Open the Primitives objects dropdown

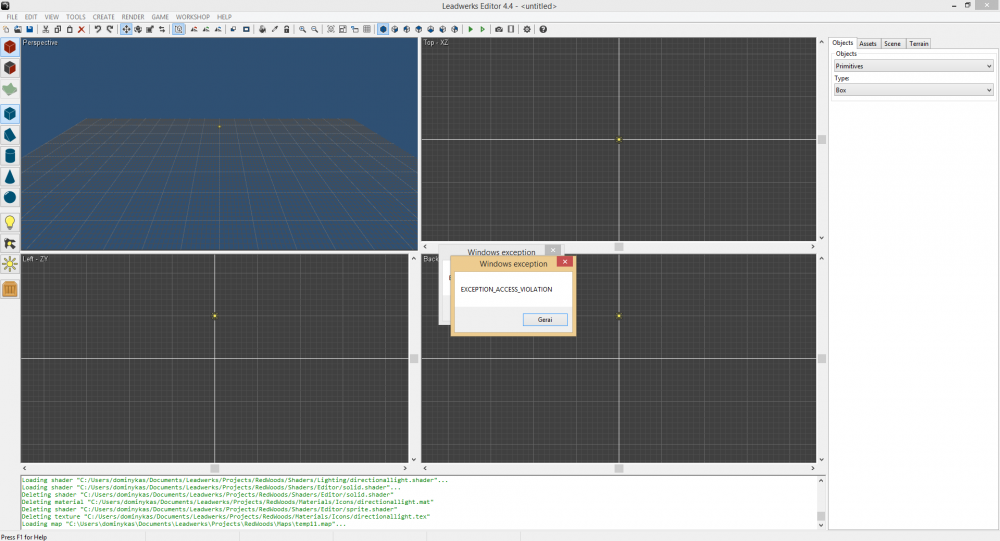coord(913,66)
